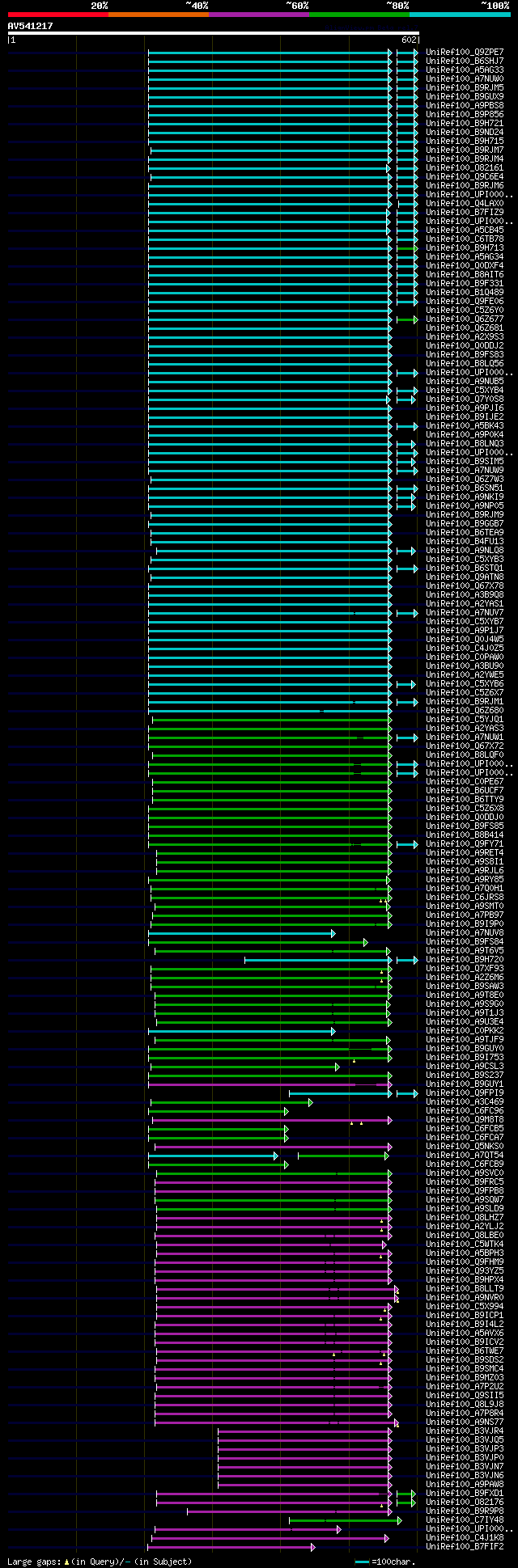The image size is (518, 1568).
Task: Select subject label UniRef100_O82161
Action: click(x=465, y=167)
